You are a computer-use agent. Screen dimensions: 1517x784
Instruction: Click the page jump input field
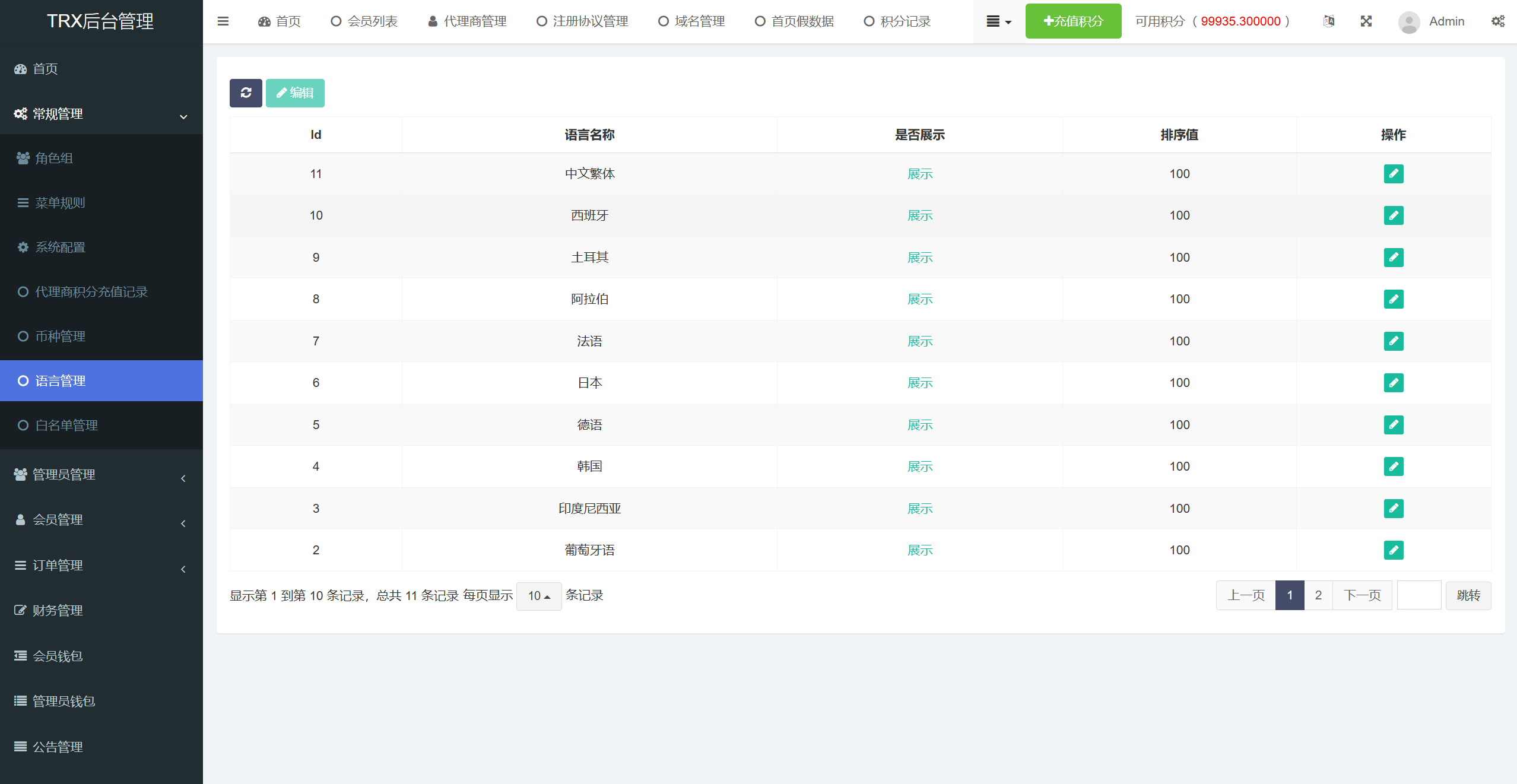(1418, 595)
